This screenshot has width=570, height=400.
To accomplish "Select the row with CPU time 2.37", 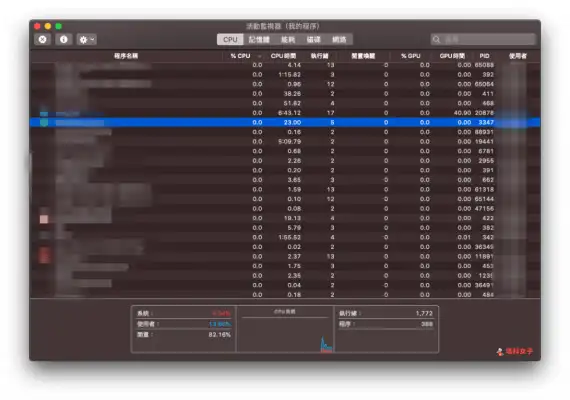I will pyautogui.click(x=285, y=256).
